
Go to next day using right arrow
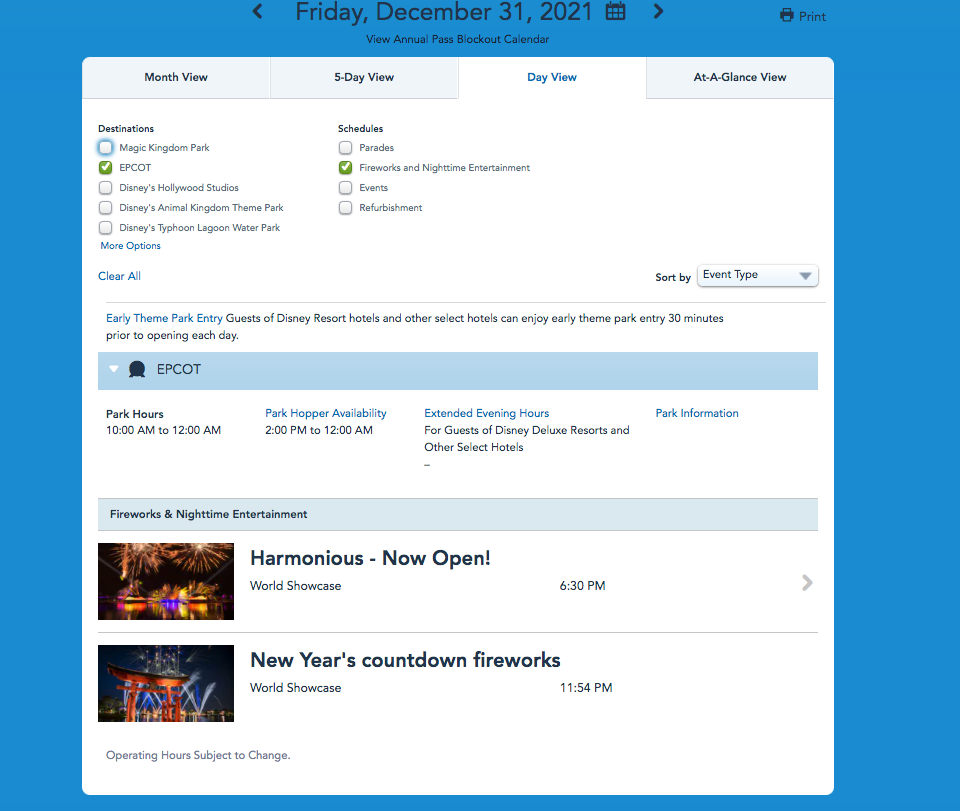point(658,12)
